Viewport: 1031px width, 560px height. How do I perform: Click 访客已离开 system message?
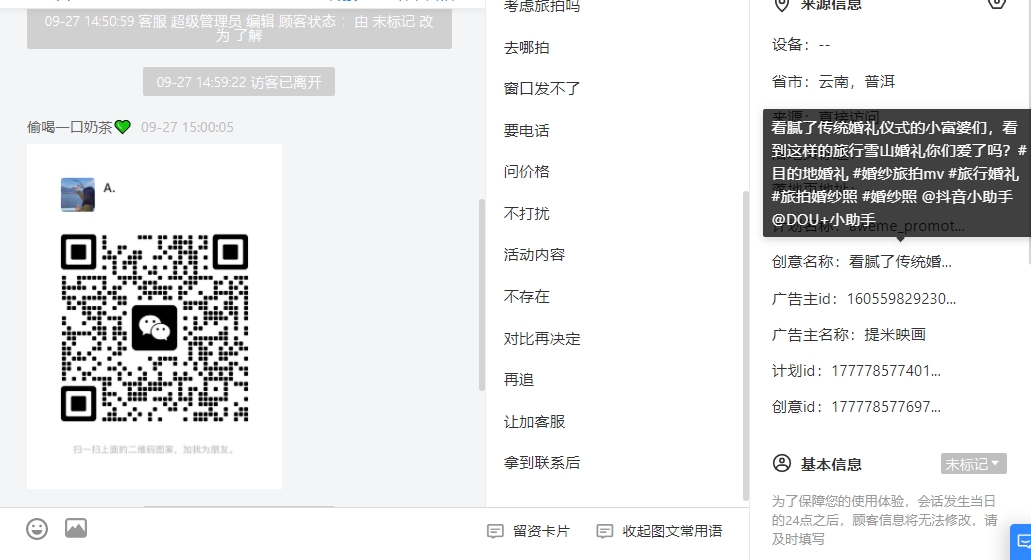(x=239, y=82)
